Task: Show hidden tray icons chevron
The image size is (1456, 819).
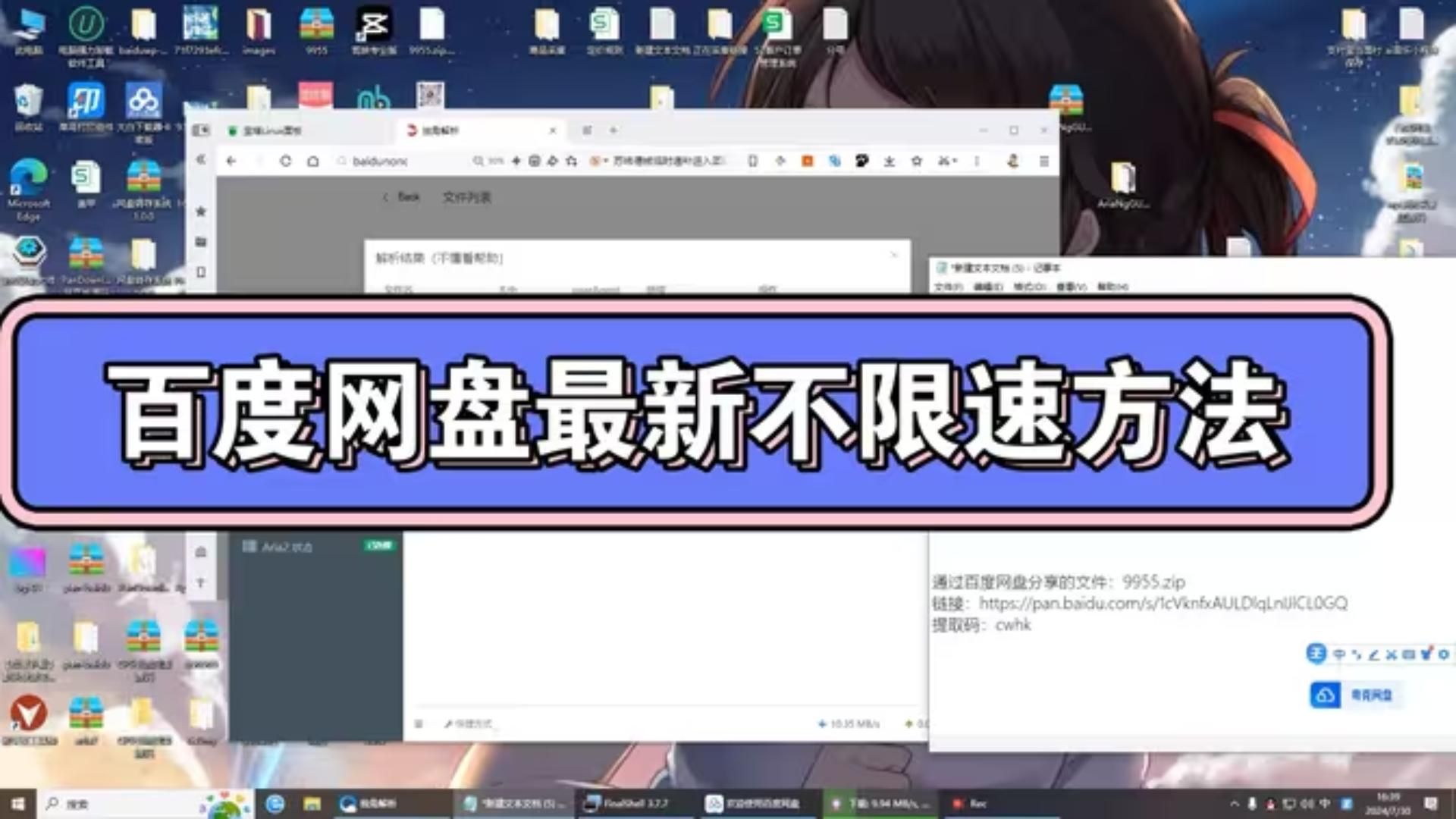Action: click(x=1234, y=804)
